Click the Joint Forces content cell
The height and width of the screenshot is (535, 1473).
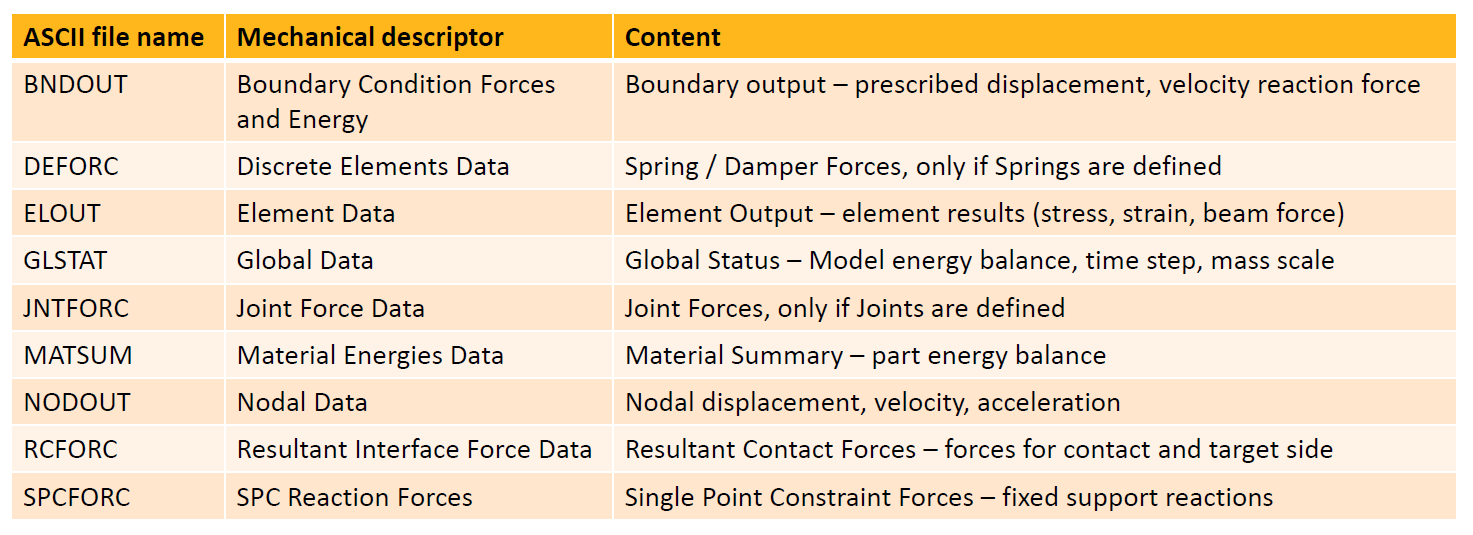click(1034, 308)
